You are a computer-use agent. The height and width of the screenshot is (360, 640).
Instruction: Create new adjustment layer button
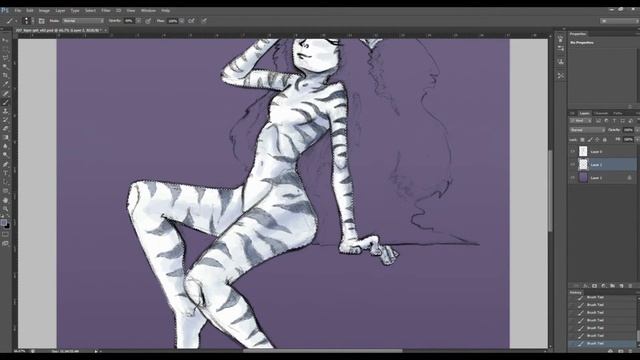tap(604, 286)
